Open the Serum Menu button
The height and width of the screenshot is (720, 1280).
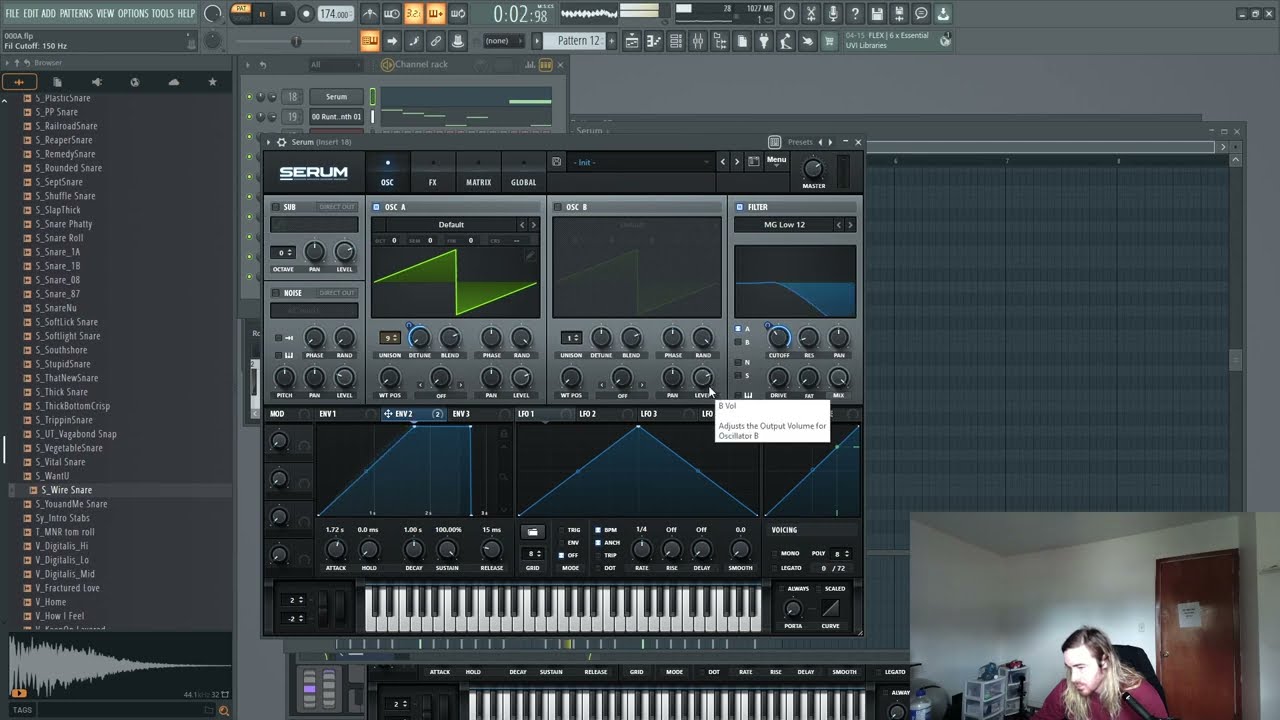[776, 161]
